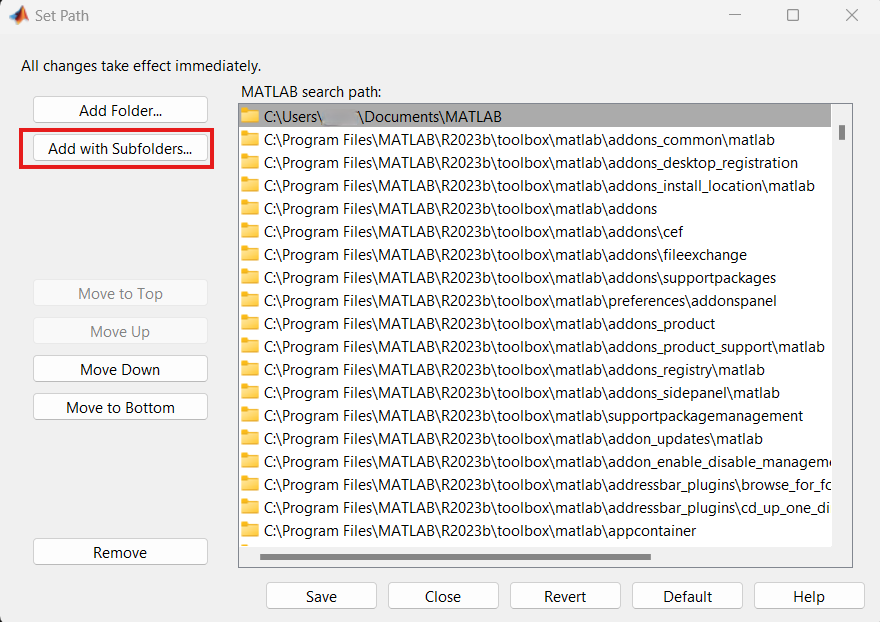
Task: Click the Move Down button
Action: (x=120, y=369)
